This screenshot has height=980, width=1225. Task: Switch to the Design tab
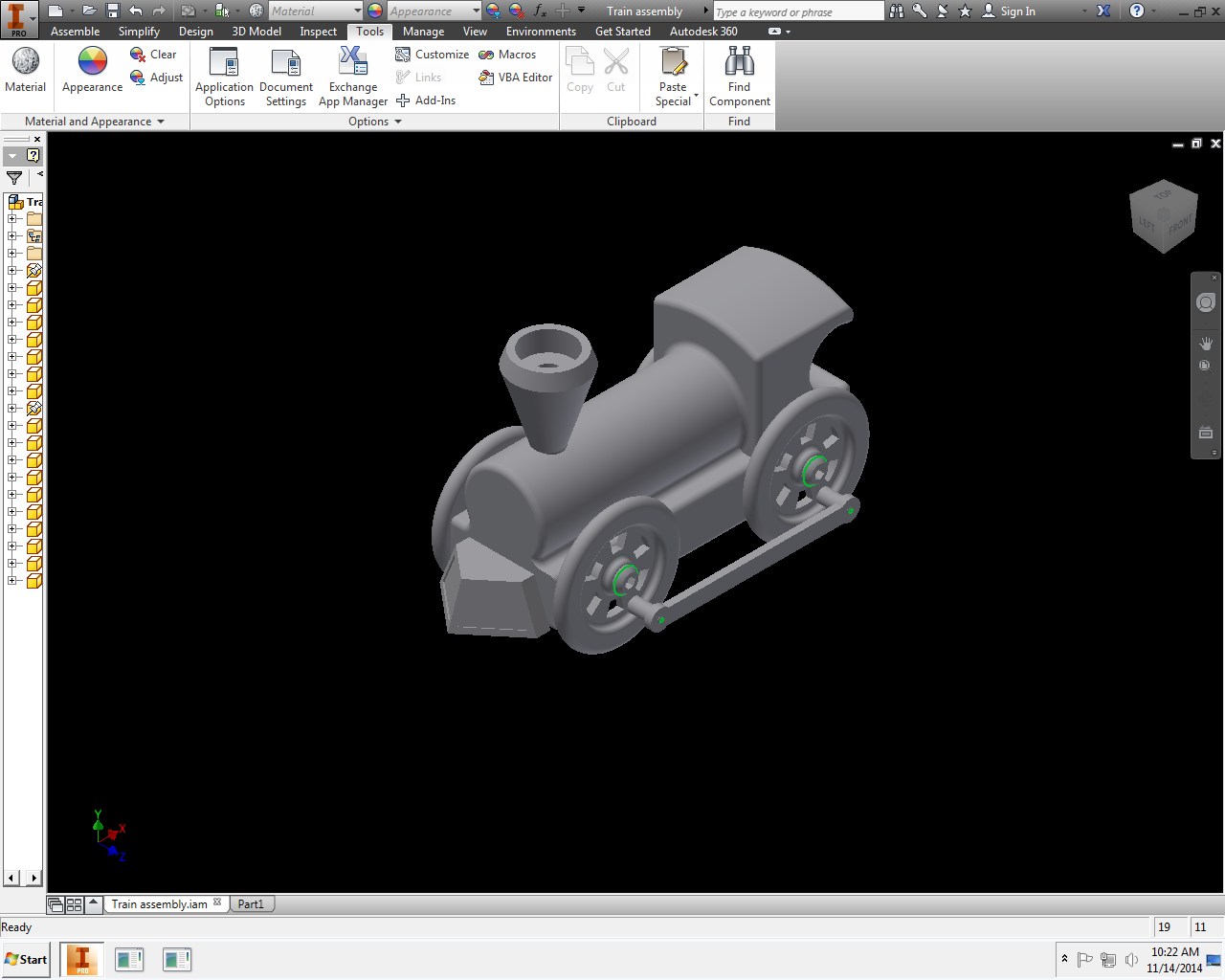[x=196, y=32]
